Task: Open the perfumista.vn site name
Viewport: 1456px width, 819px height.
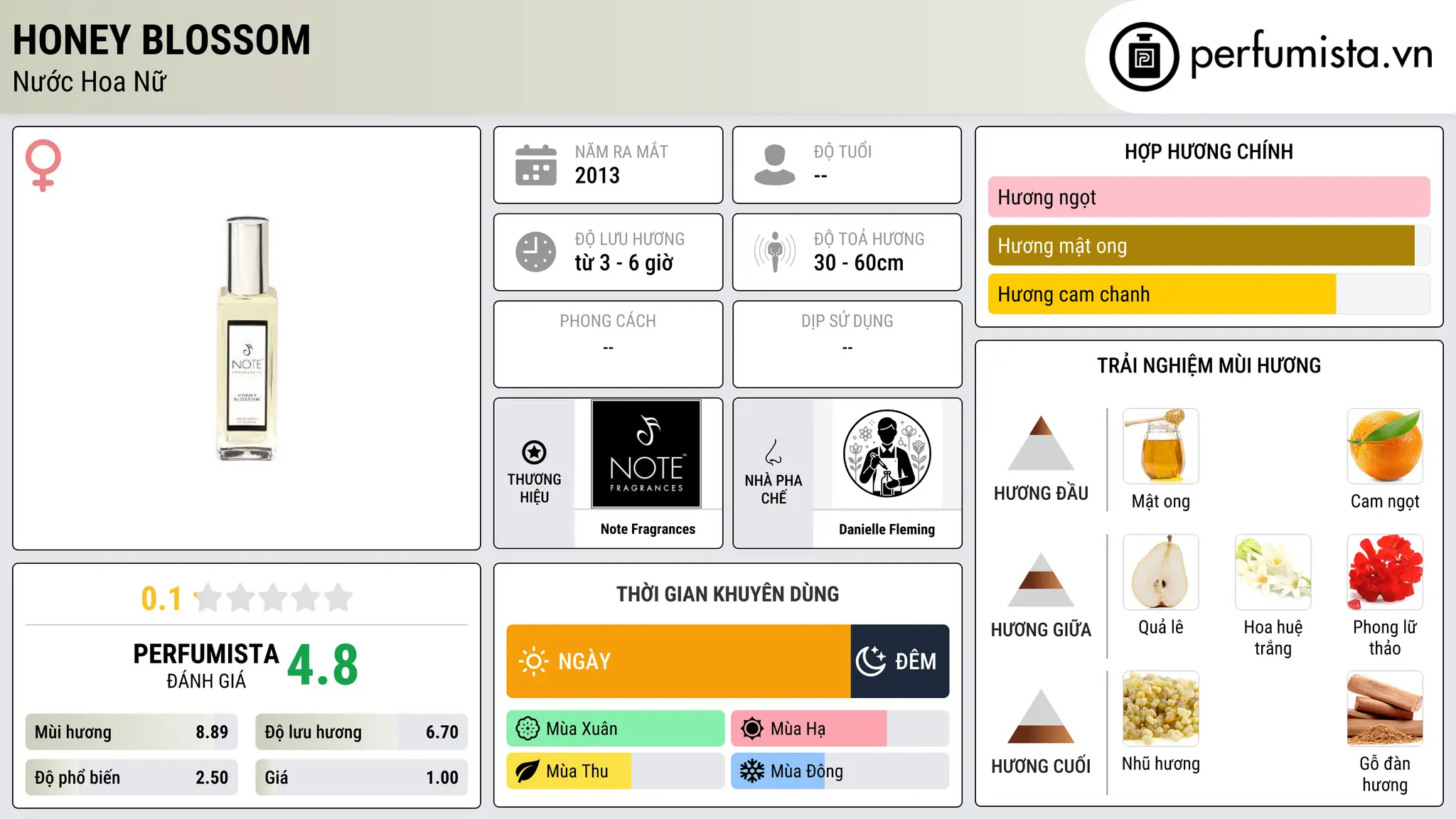Action: pos(1312,53)
